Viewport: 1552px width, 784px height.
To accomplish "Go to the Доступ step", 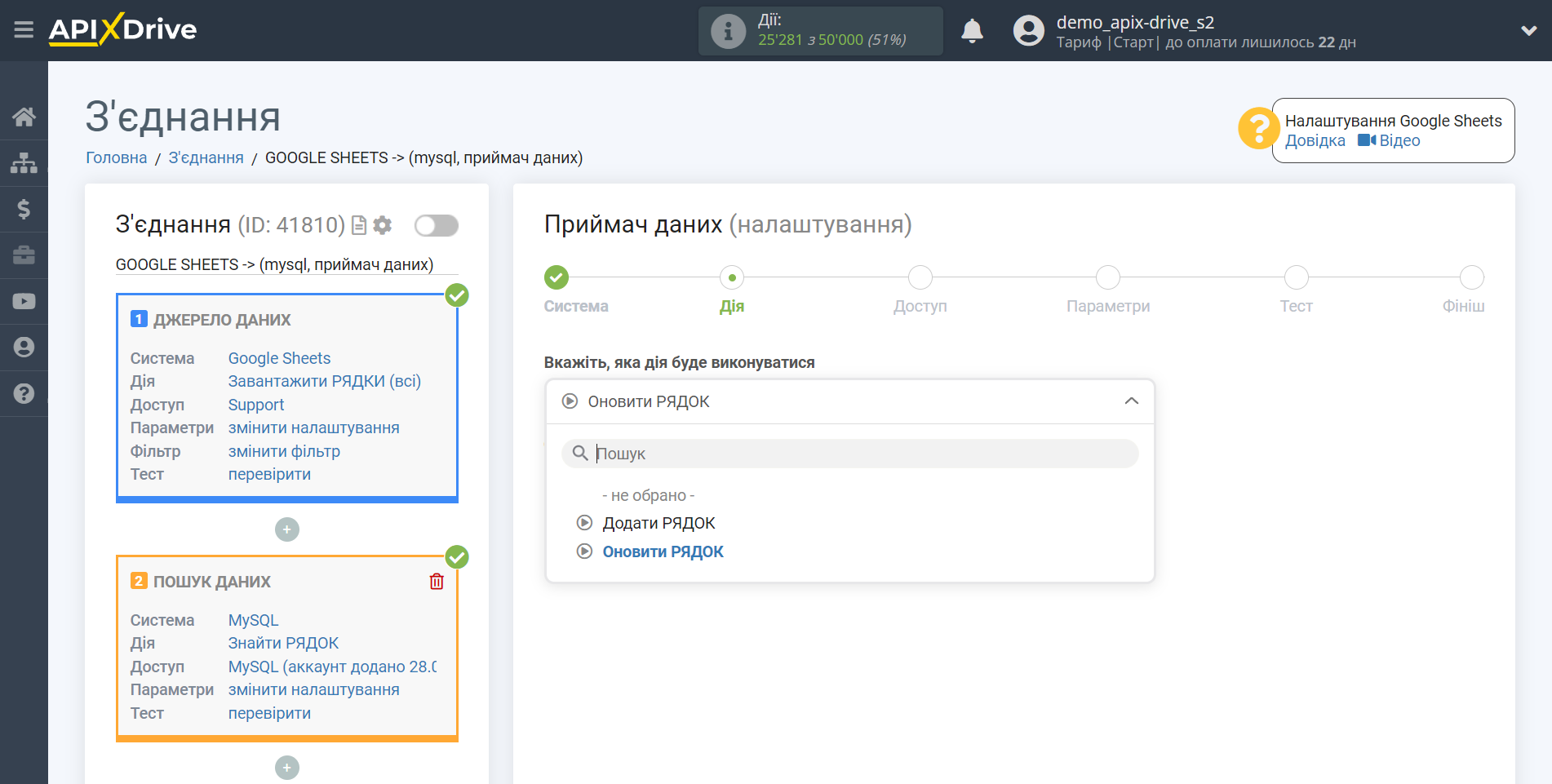I will pyautogui.click(x=920, y=277).
